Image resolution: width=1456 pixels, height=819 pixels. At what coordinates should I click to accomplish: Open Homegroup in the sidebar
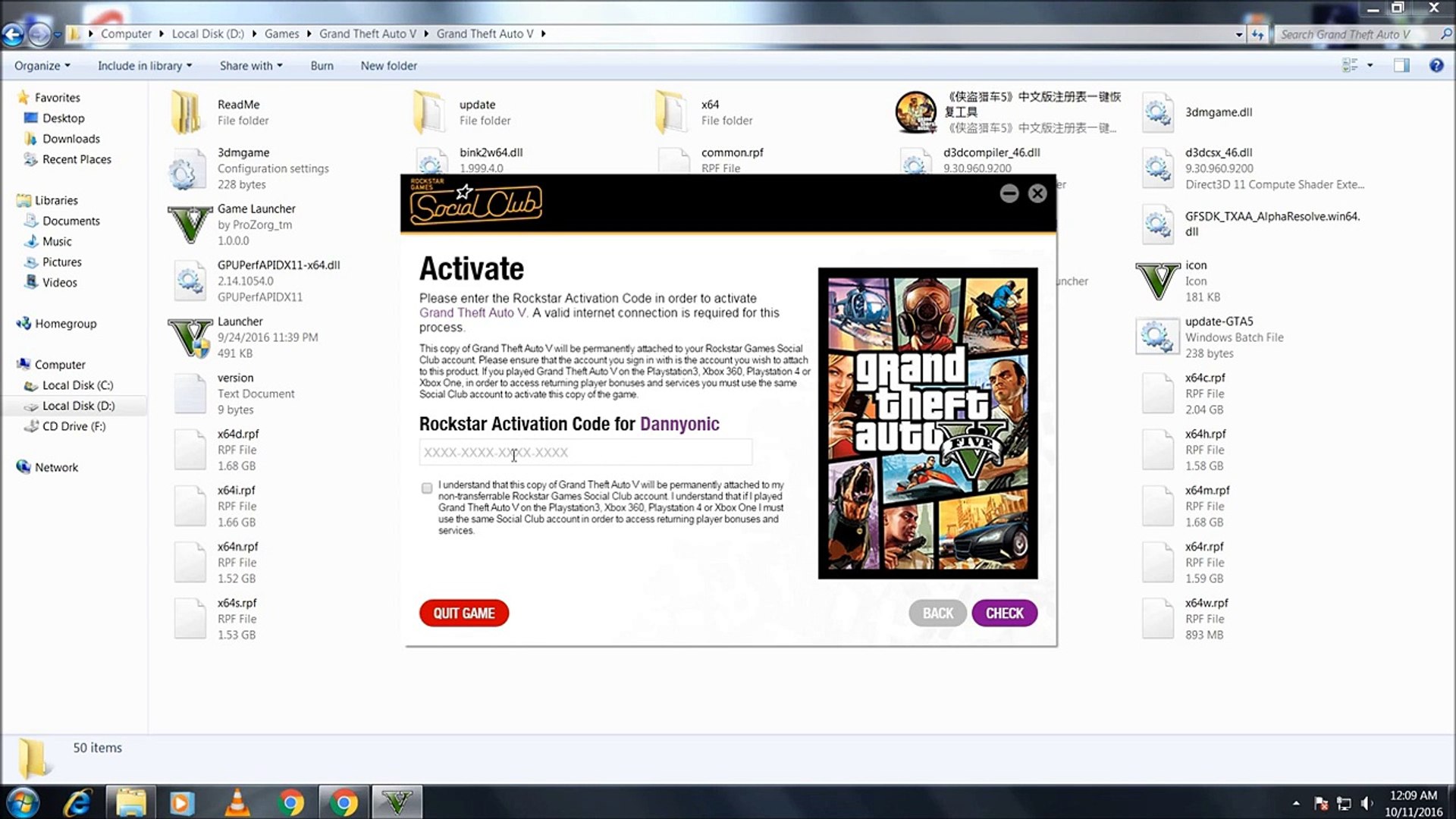coord(65,323)
